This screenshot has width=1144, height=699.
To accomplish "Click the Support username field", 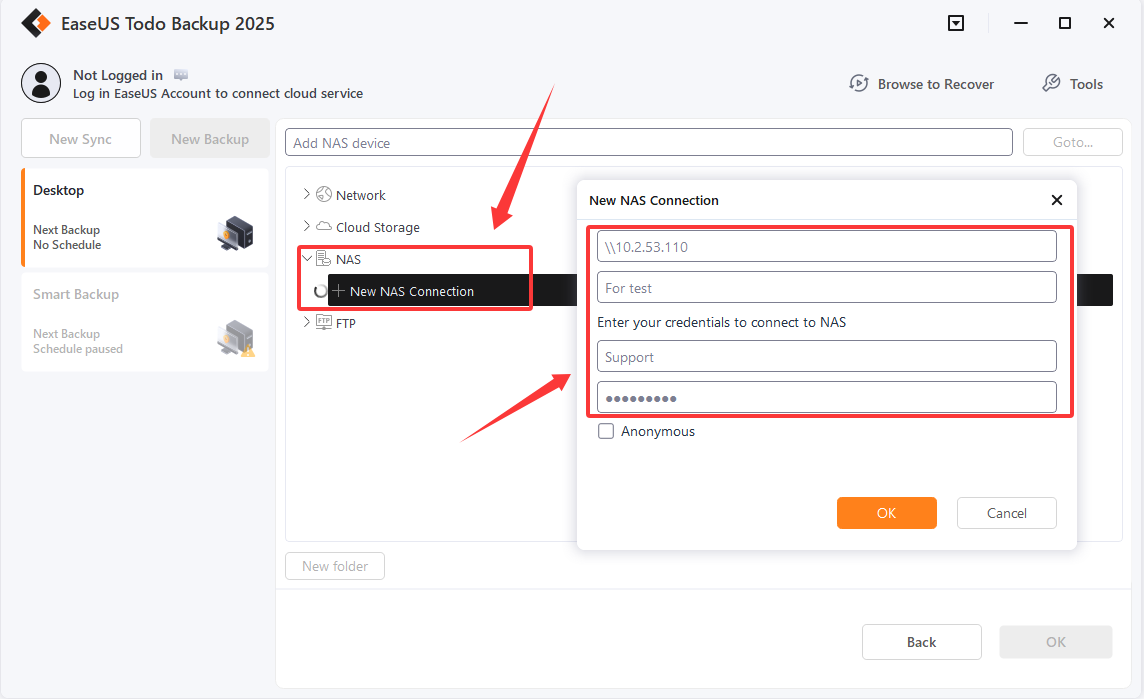I will coord(827,357).
